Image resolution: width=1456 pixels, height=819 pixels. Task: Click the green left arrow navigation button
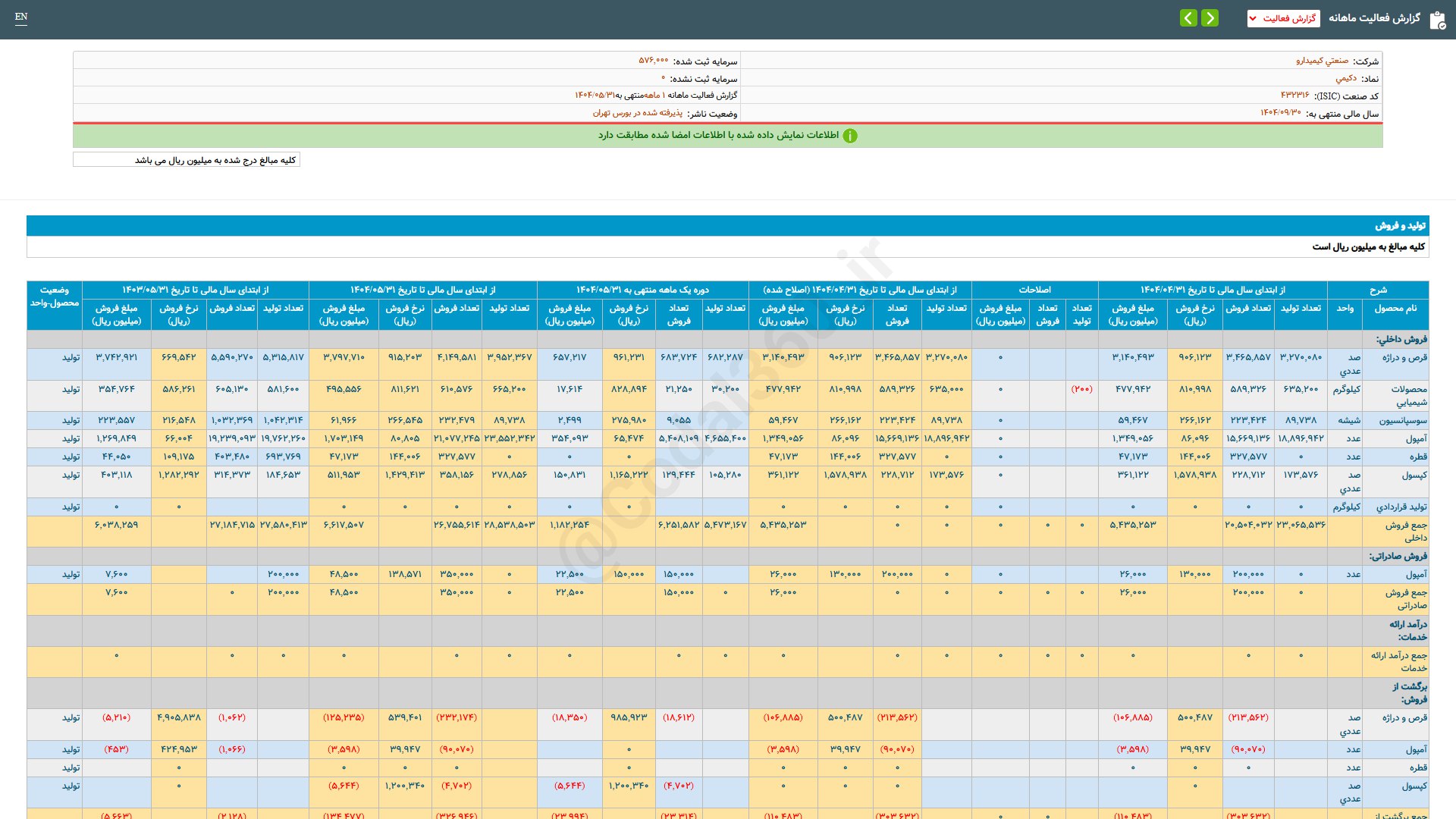click(1188, 17)
